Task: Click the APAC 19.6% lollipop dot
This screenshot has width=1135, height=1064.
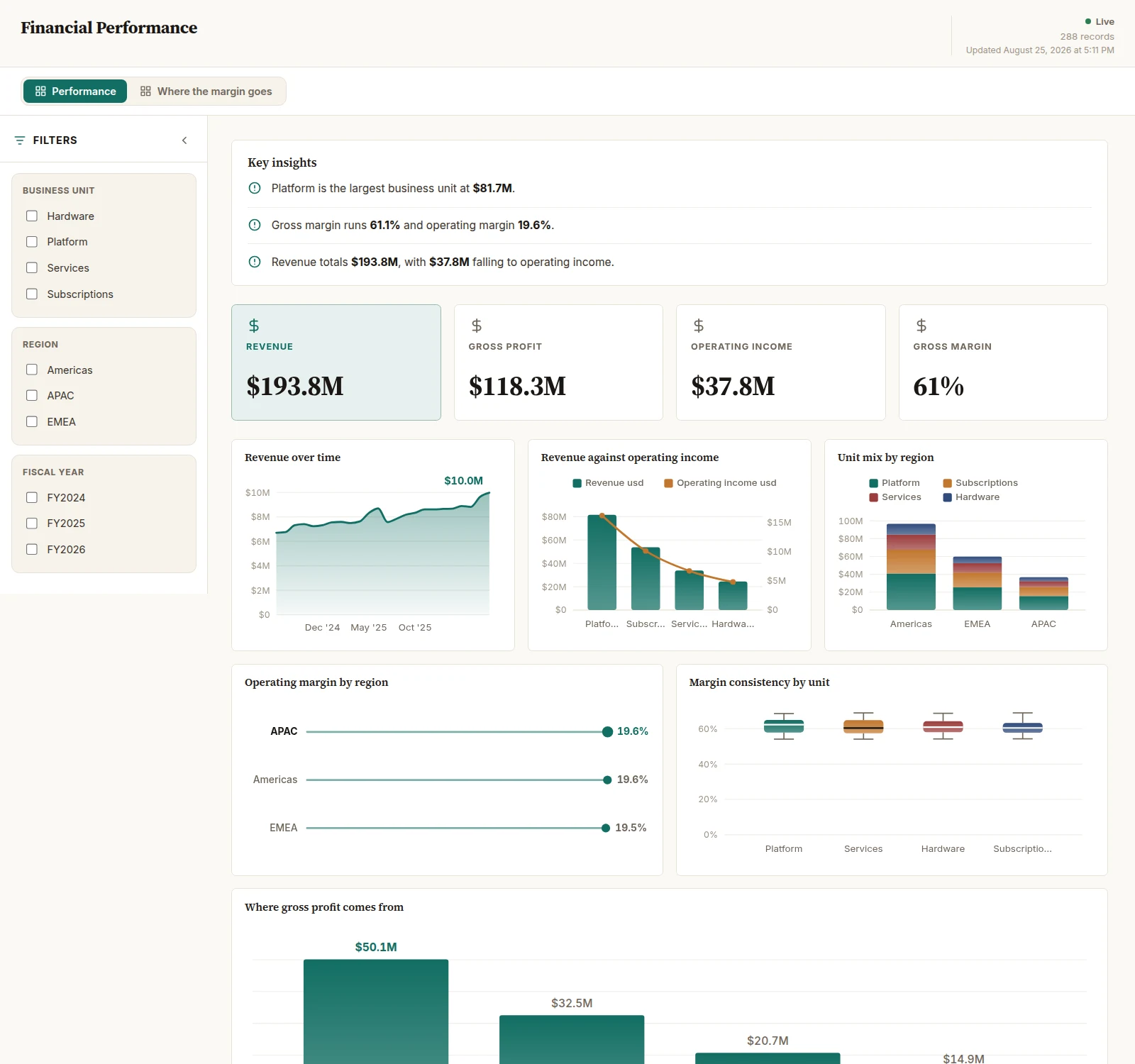Action: [607, 732]
